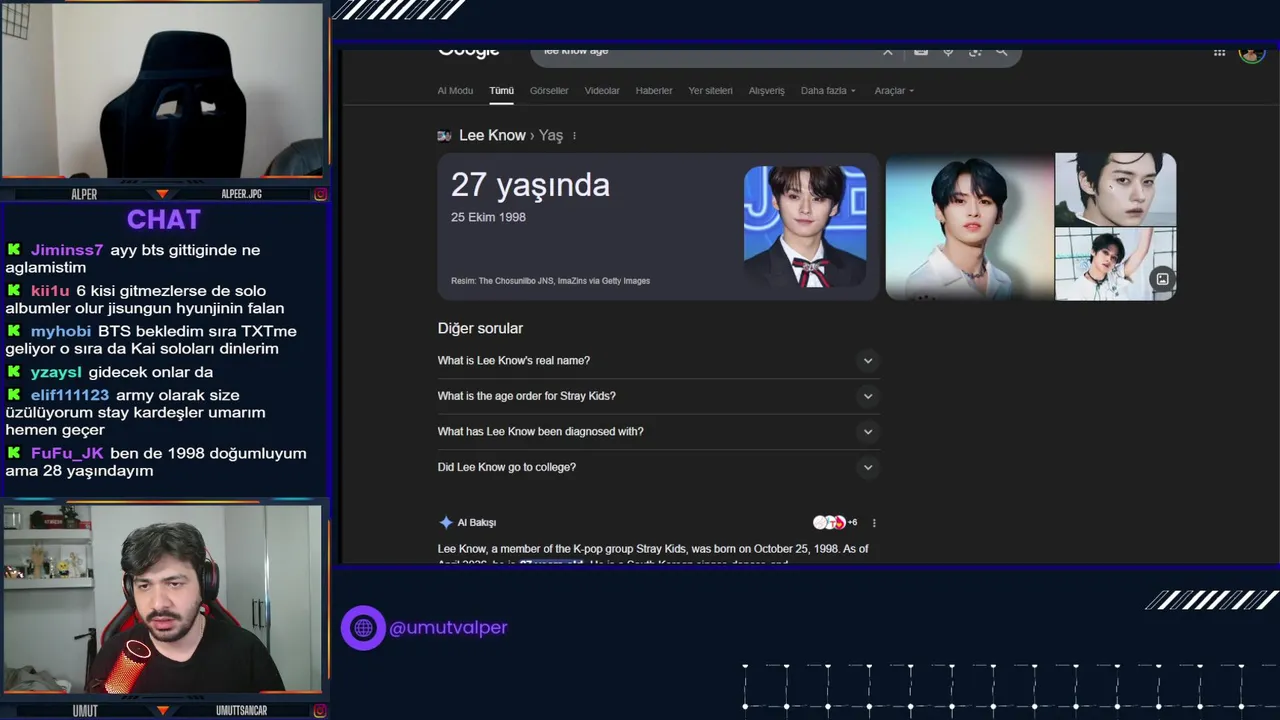Switch to the Görseller tab

point(549,91)
